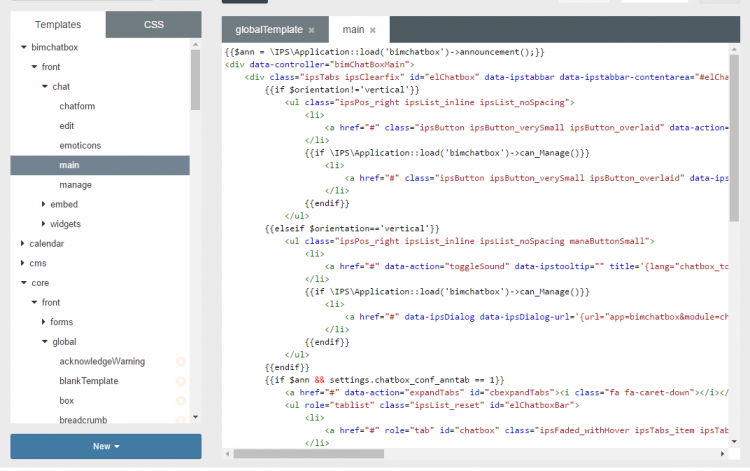
Task: Switch to the CSS tab
Action: (x=153, y=24)
